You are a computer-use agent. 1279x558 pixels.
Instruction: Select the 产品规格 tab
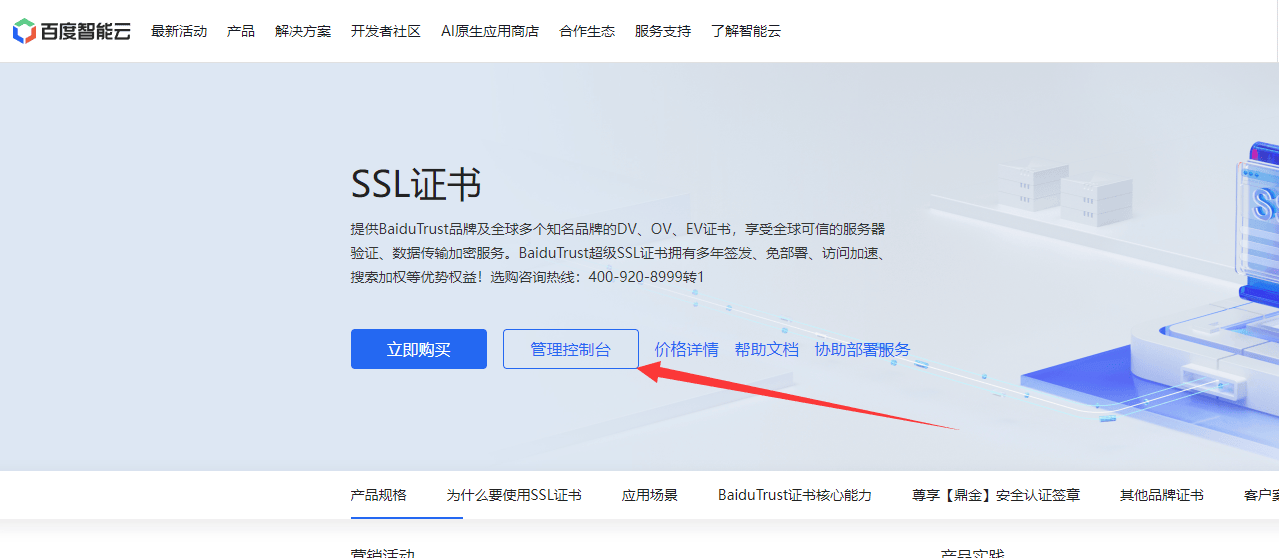(x=379, y=495)
